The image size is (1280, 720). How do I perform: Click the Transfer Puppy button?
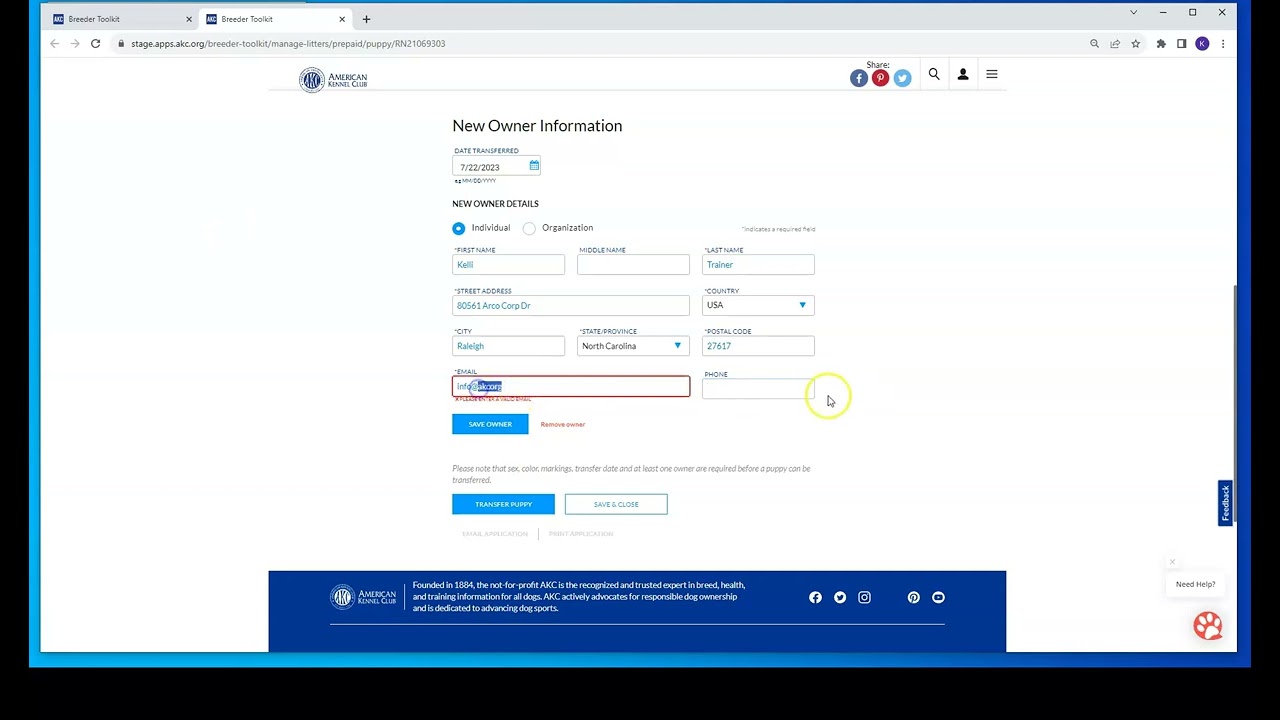503,504
